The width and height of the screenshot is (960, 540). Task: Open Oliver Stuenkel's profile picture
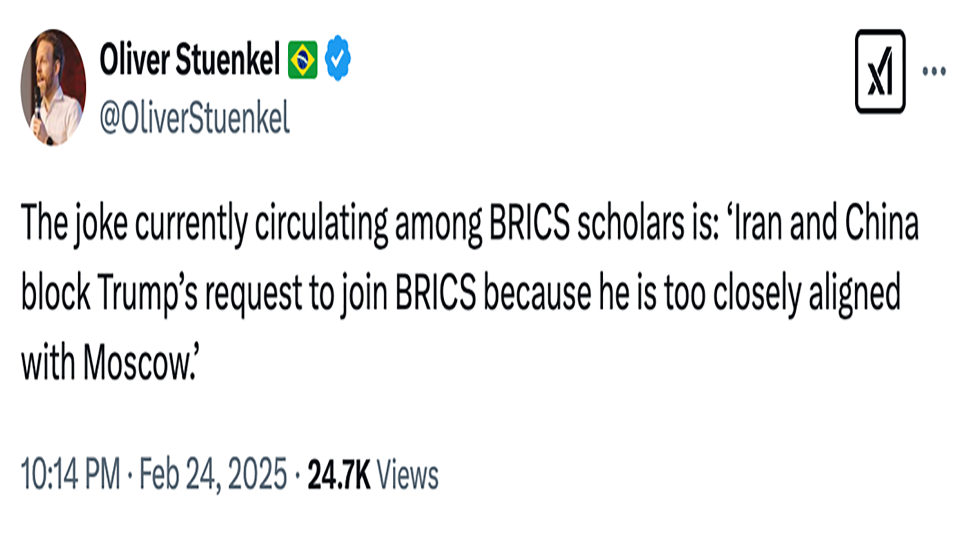tap(52, 87)
